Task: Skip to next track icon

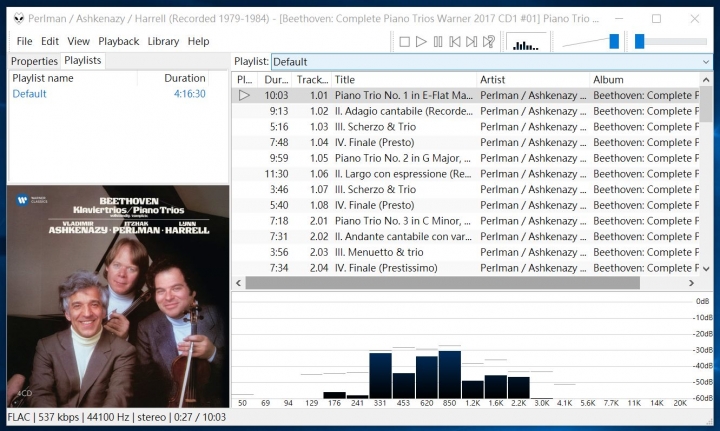Action: pos(471,42)
